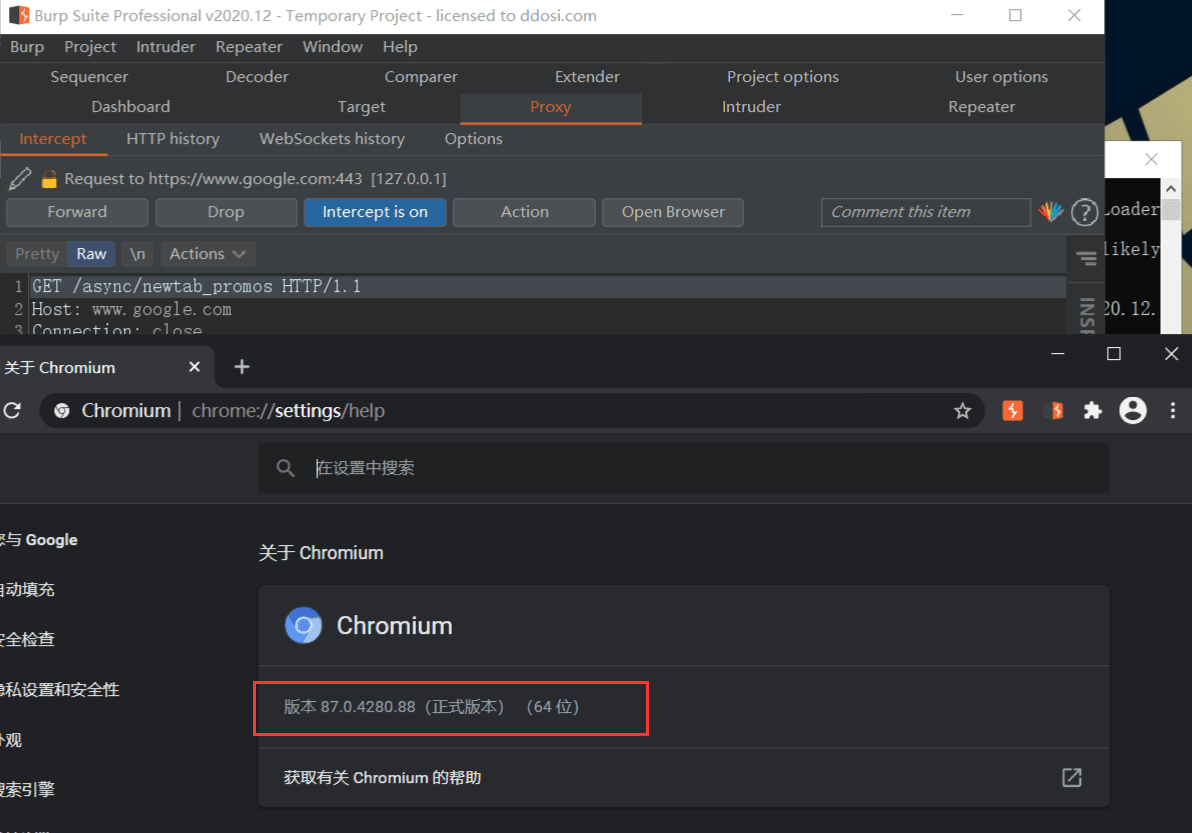
Task: Open the User options tab
Action: tap(1001, 77)
